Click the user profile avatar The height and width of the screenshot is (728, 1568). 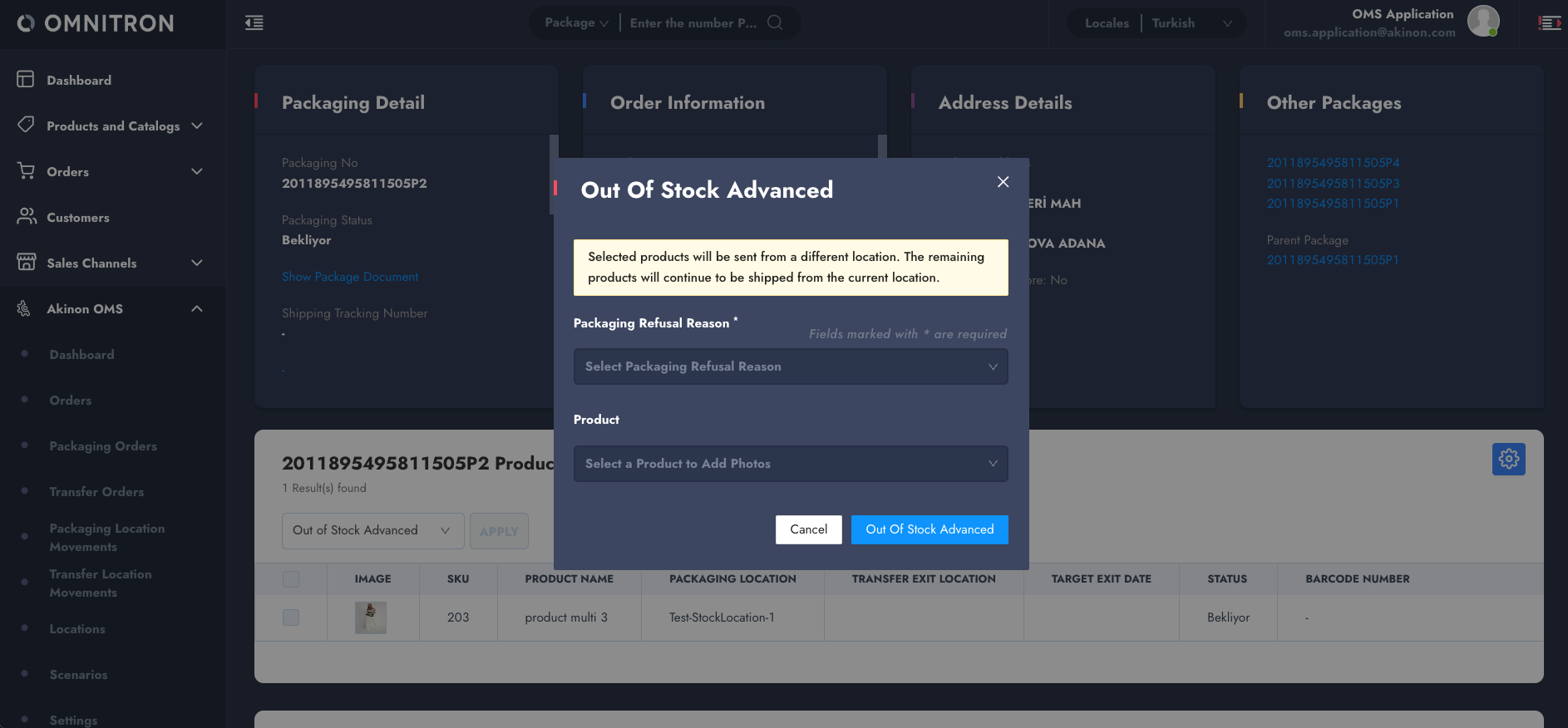coord(1482,22)
